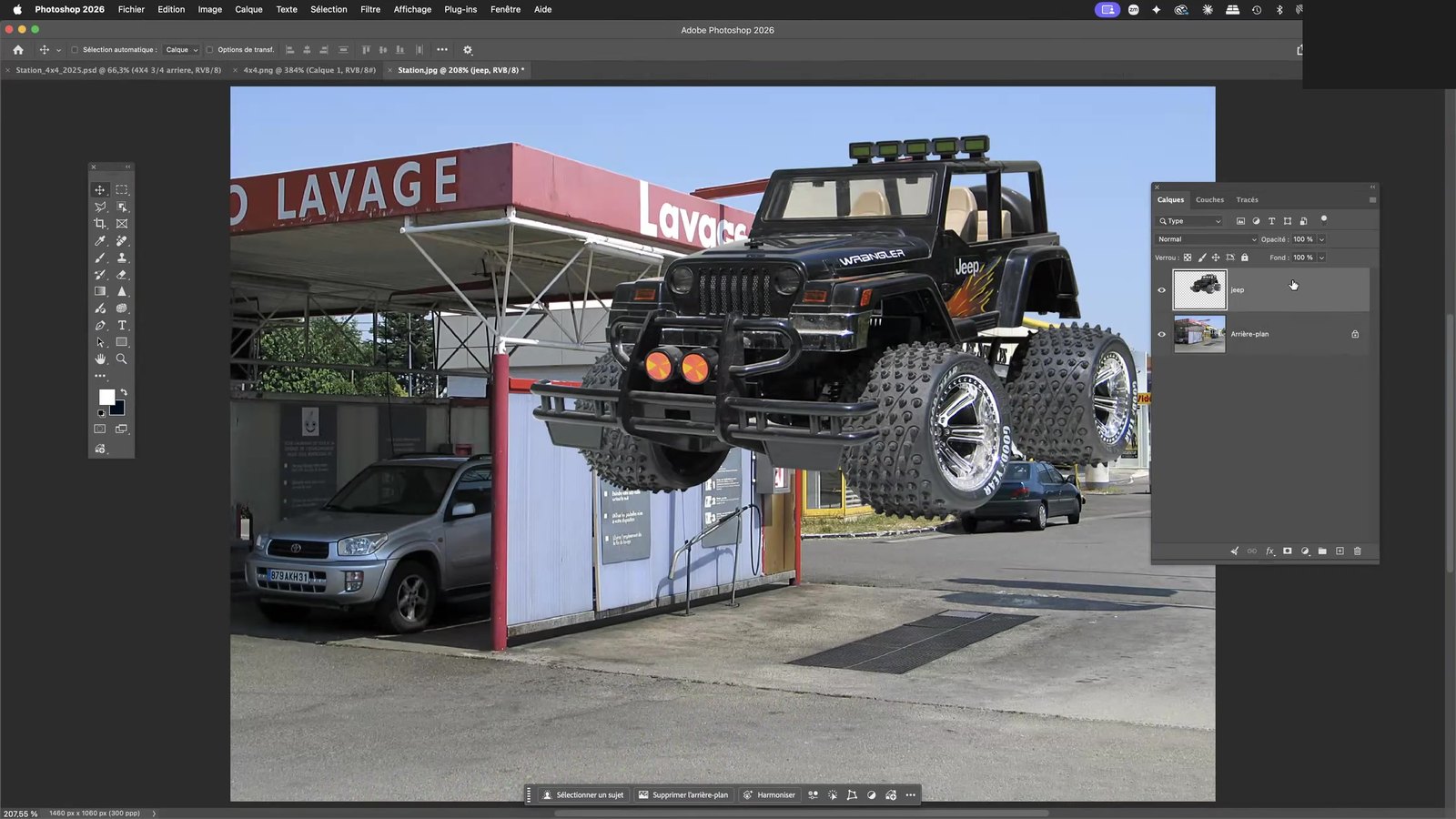Create a new layer from Layers panel

1340,551
